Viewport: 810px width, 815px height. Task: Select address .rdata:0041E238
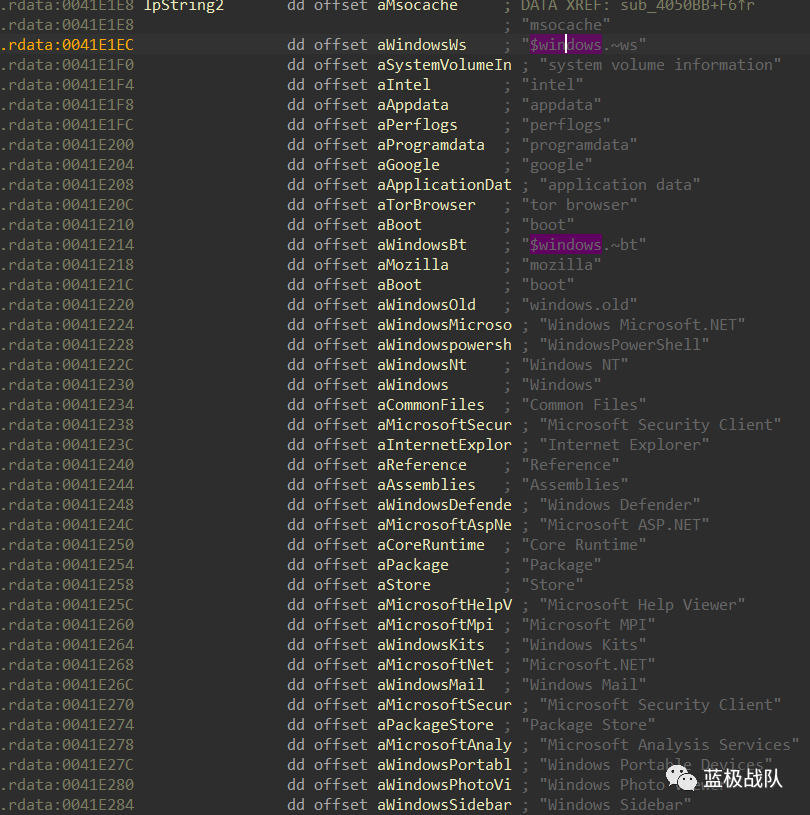67,425
